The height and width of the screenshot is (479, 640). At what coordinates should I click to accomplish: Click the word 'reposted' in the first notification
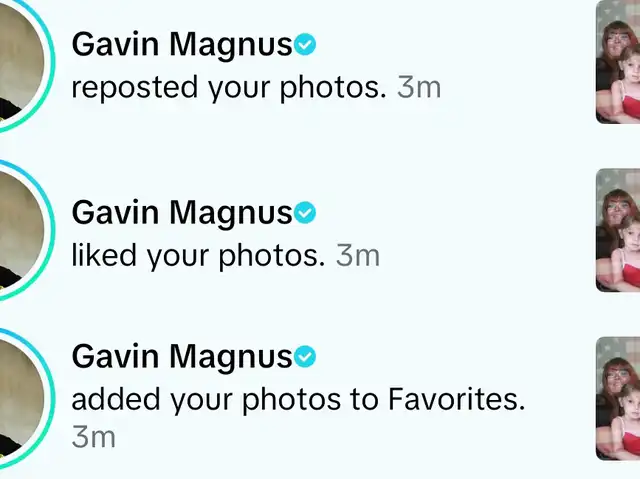[135, 88]
